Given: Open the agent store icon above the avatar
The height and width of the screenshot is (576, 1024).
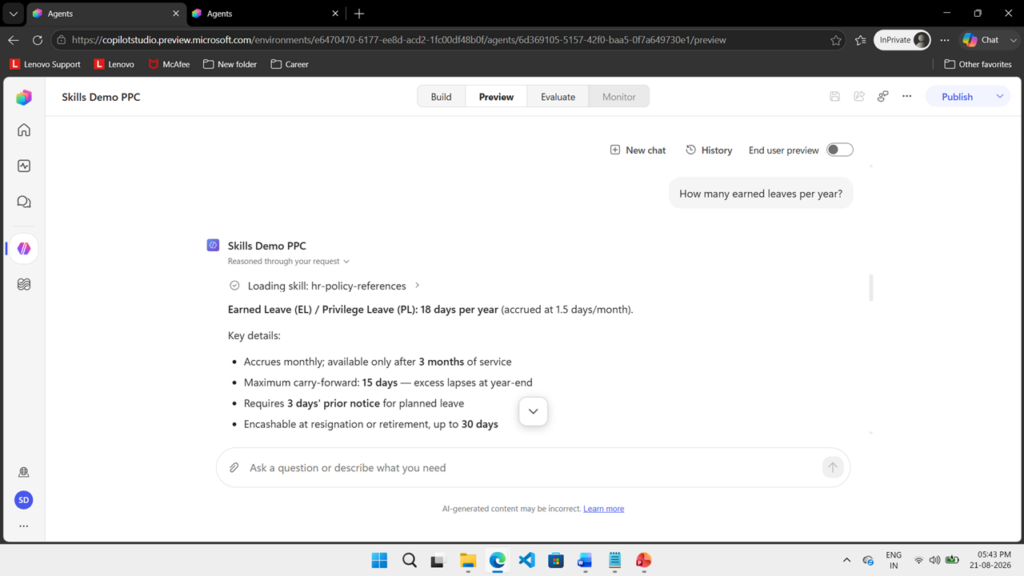Looking at the screenshot, I should [24, 472].
